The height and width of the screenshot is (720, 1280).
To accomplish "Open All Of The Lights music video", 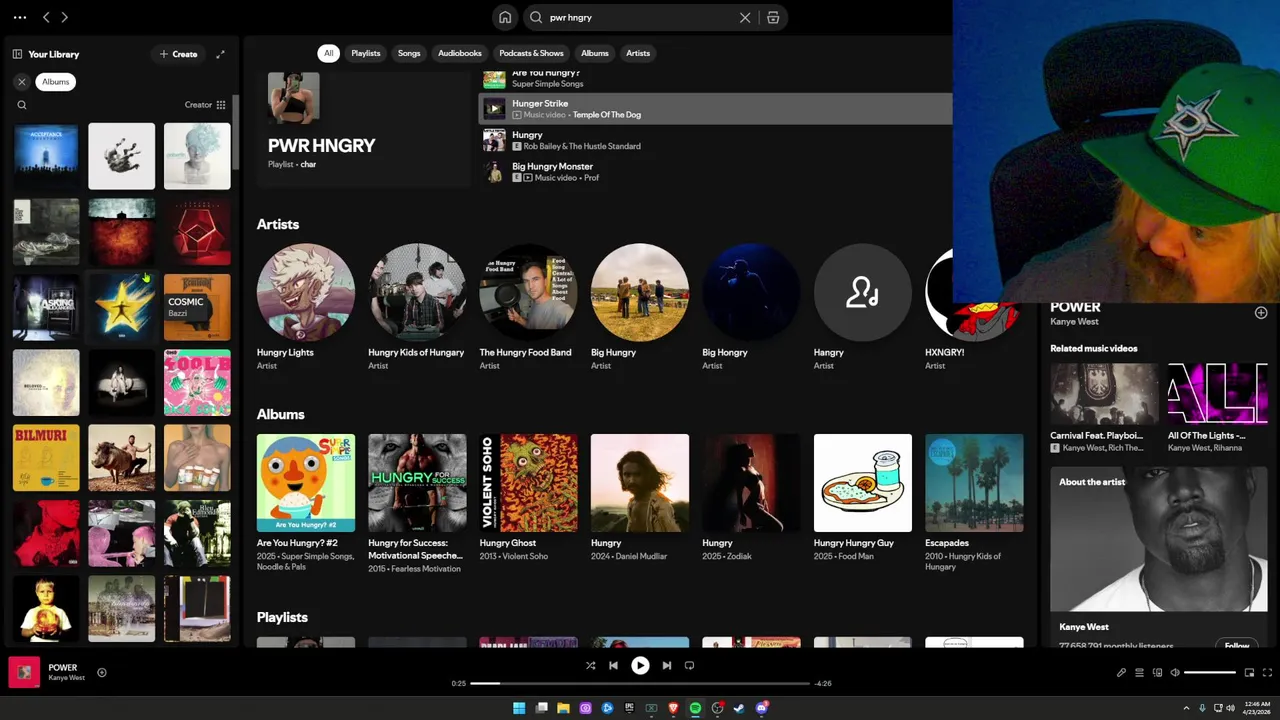I will pos(1218,408).
